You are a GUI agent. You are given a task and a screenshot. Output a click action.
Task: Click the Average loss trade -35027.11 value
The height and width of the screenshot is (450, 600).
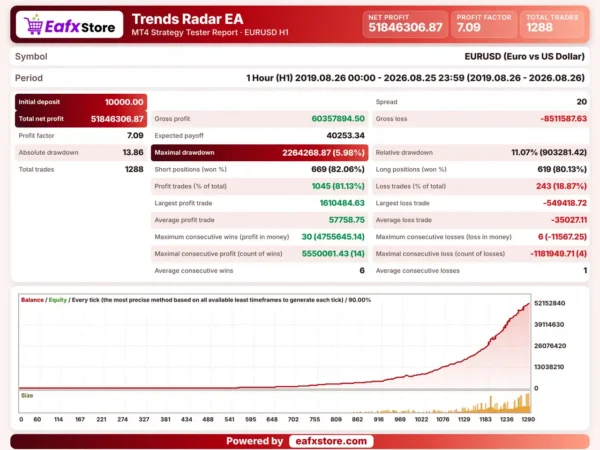pos(569,220)
